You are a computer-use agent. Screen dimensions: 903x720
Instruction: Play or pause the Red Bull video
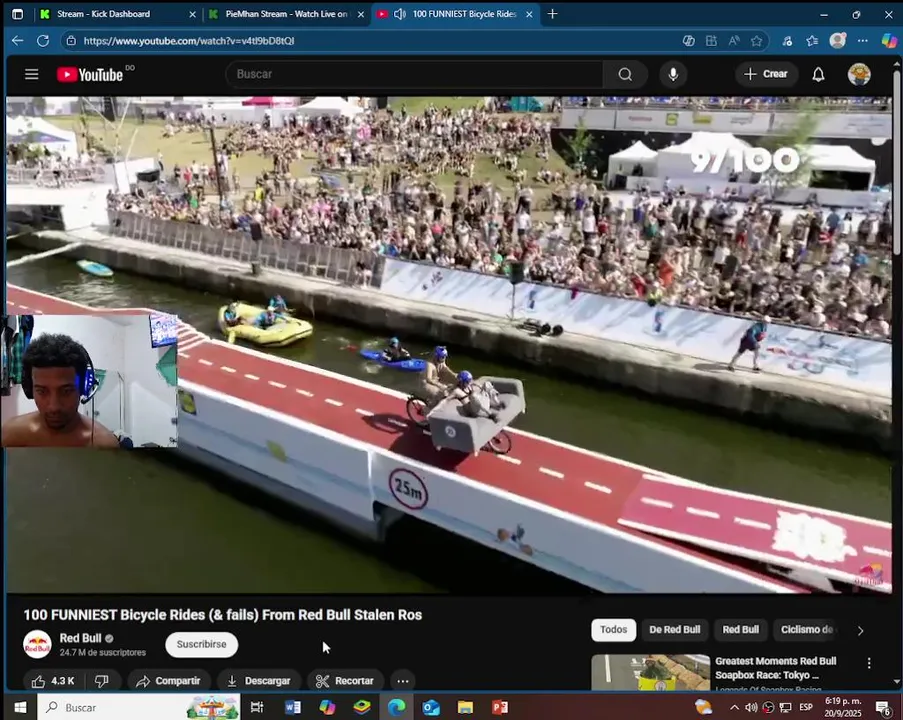[449, 344]
